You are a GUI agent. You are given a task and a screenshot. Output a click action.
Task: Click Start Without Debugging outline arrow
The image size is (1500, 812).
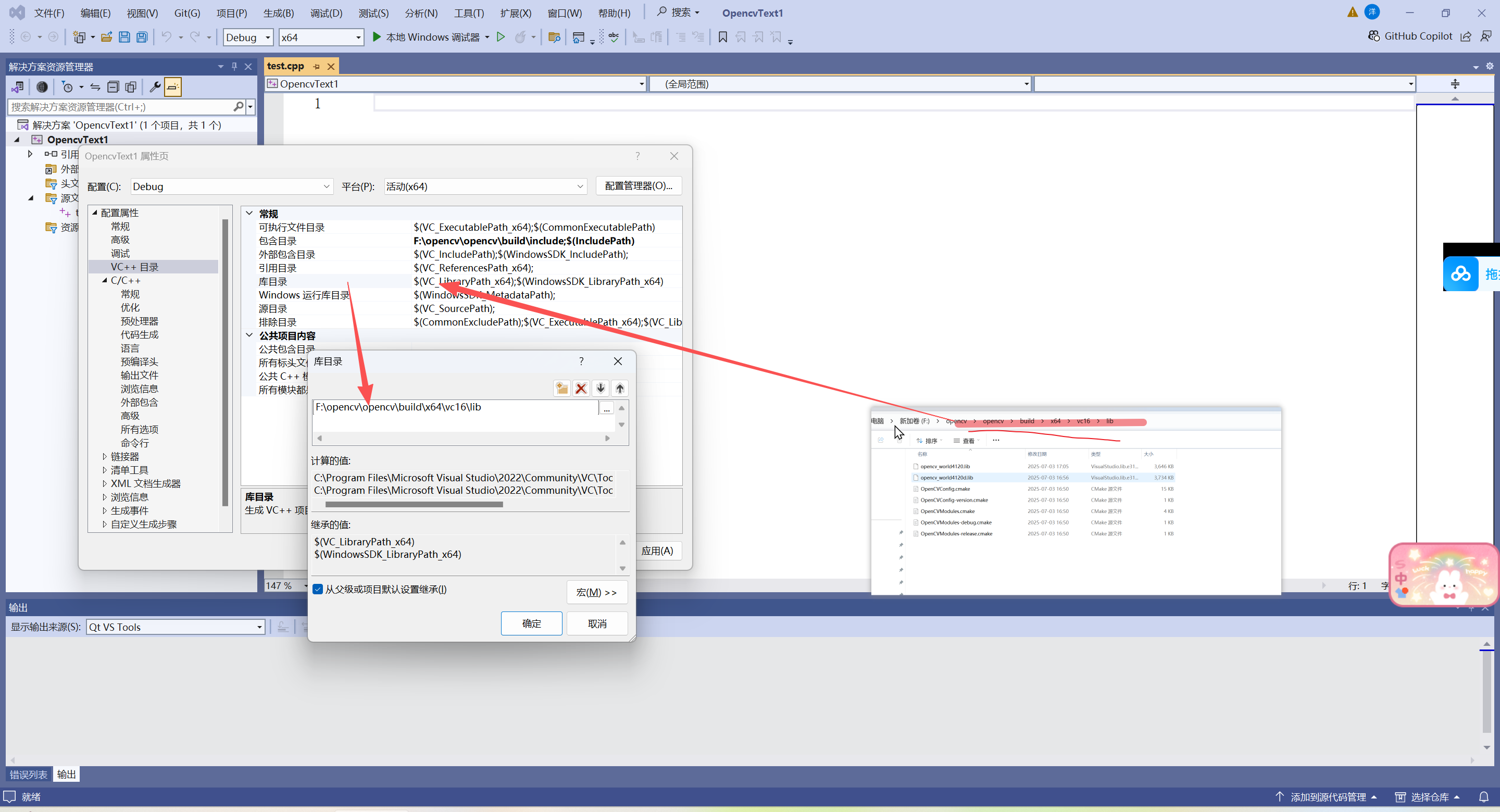tap(501, 38)
